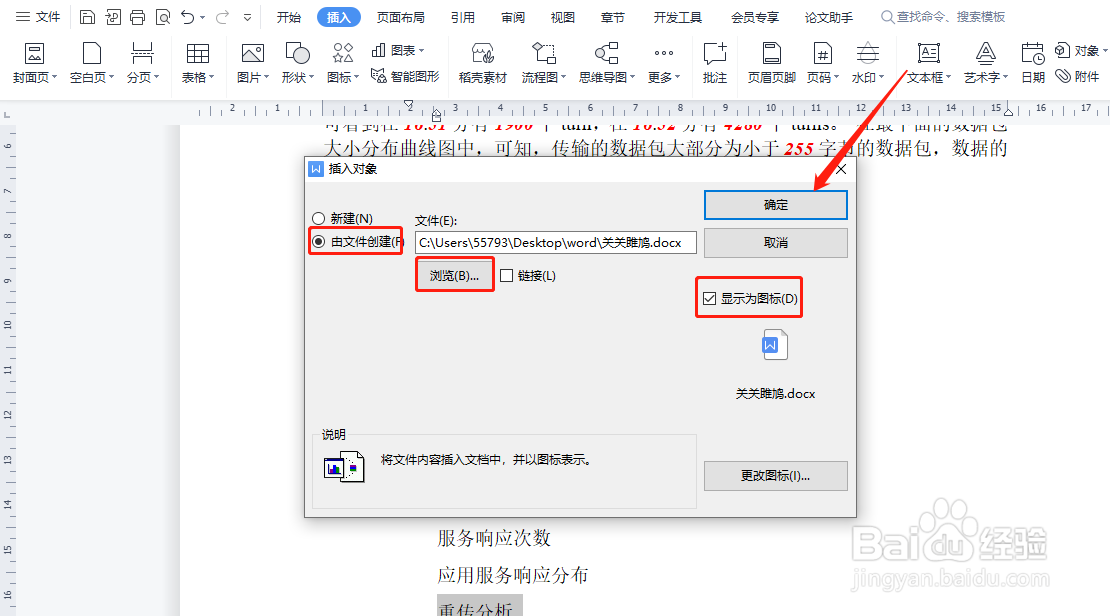1110x616 pixels.
Task: Click the Print Preview icon
Action: tap(163, 17)
